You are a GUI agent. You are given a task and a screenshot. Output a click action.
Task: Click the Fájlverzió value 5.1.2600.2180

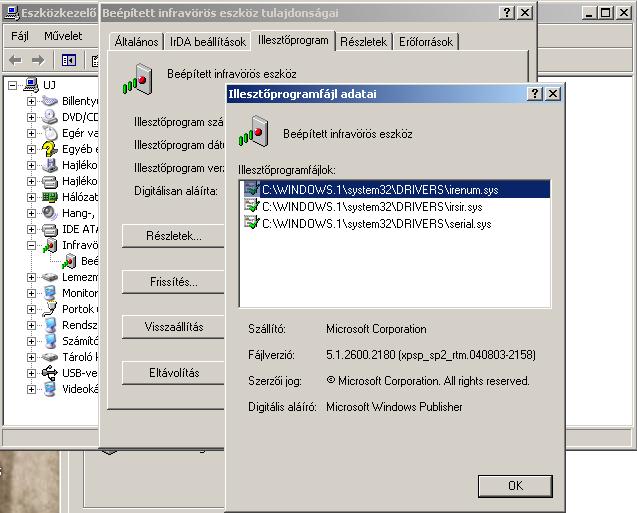(x=431, y=355)
